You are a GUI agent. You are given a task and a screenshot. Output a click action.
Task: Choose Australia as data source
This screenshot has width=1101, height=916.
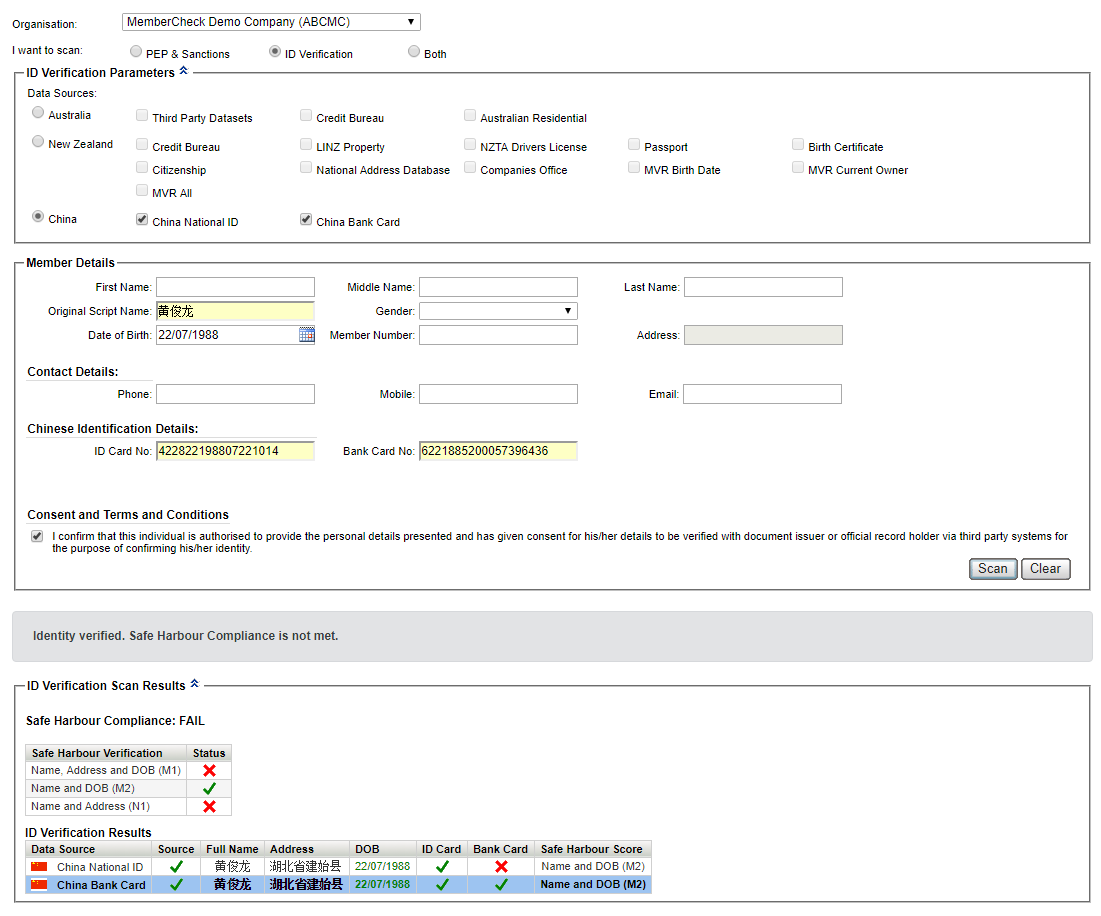38,112
